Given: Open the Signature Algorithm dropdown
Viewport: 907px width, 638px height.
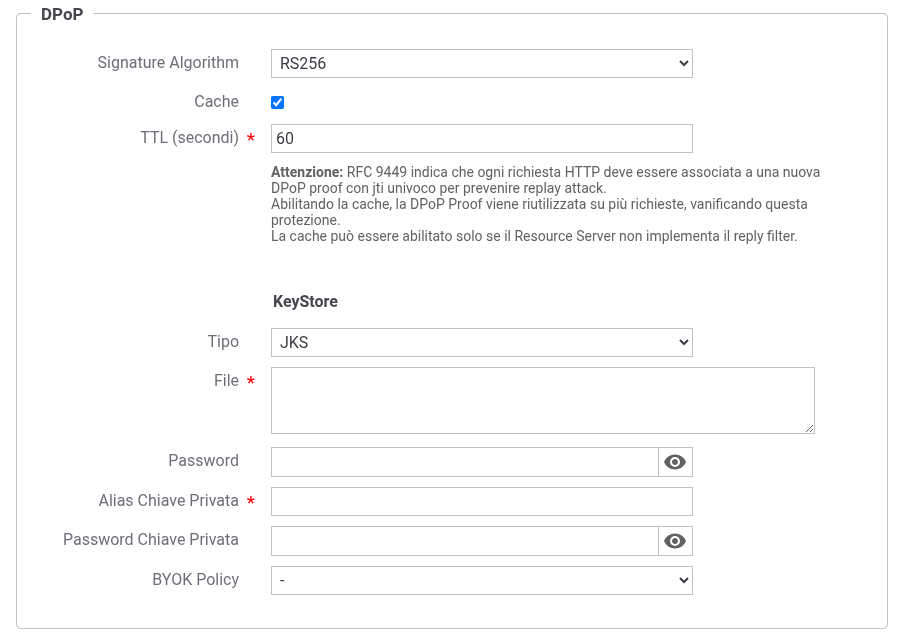Looking at the screenshot, I should tap(481, 63).
